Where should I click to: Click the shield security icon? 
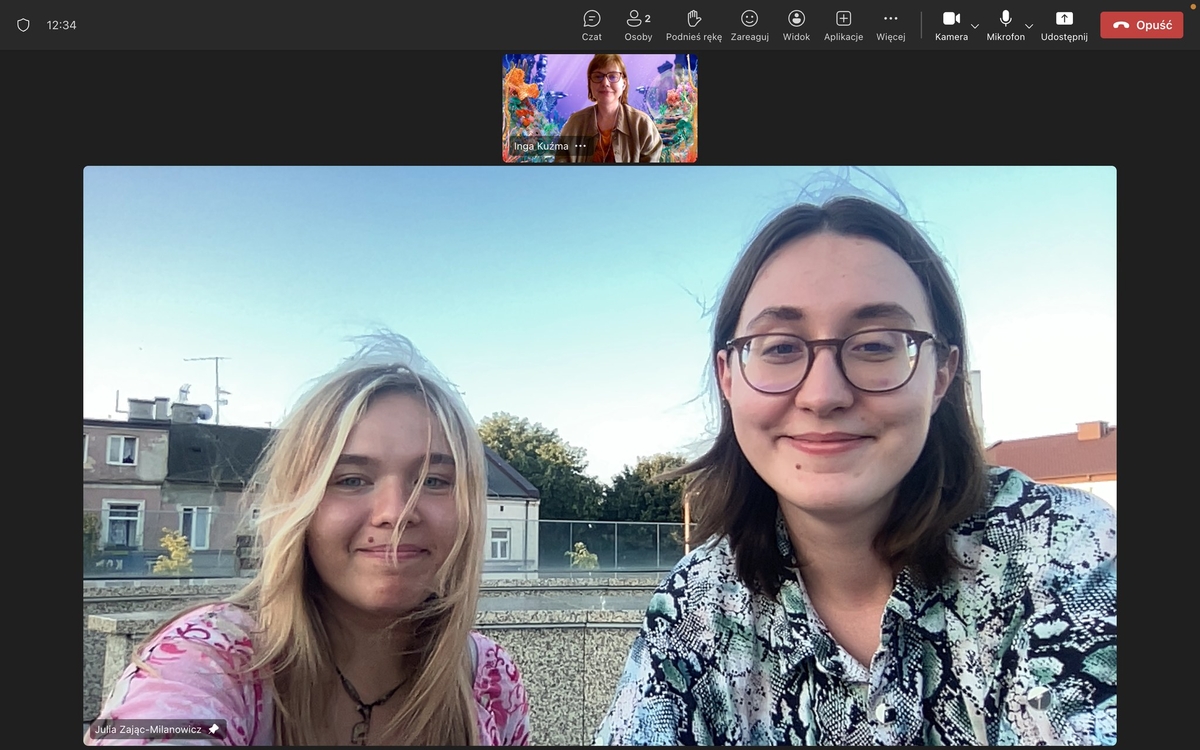point(23,25)
